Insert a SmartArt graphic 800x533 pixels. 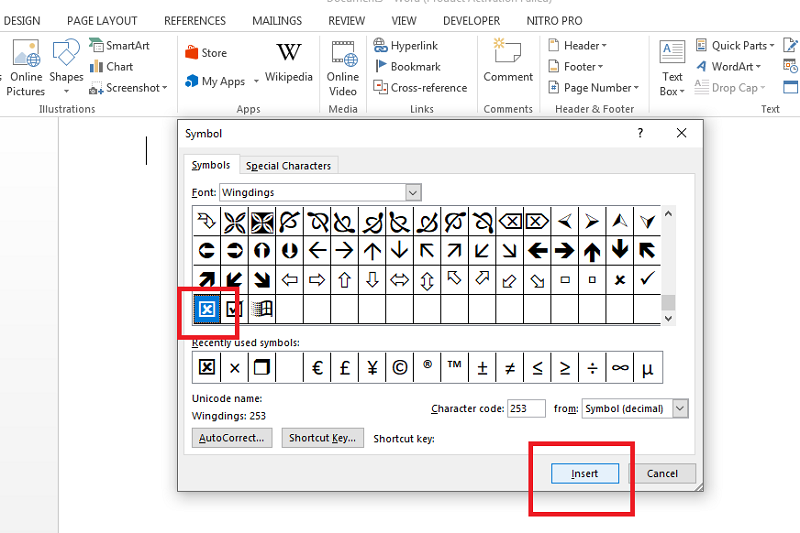[x=119, y=45]
